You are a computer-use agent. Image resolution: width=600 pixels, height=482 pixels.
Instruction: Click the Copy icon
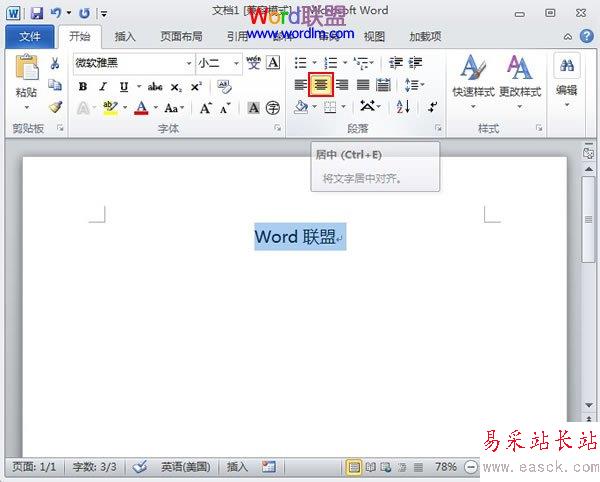pos(55,85)
